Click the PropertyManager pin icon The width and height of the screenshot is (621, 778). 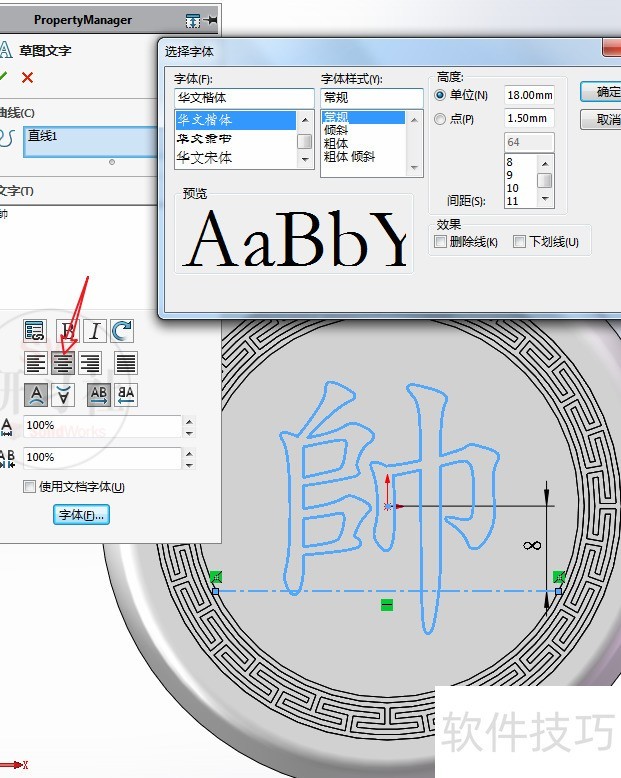pos(211,20)
